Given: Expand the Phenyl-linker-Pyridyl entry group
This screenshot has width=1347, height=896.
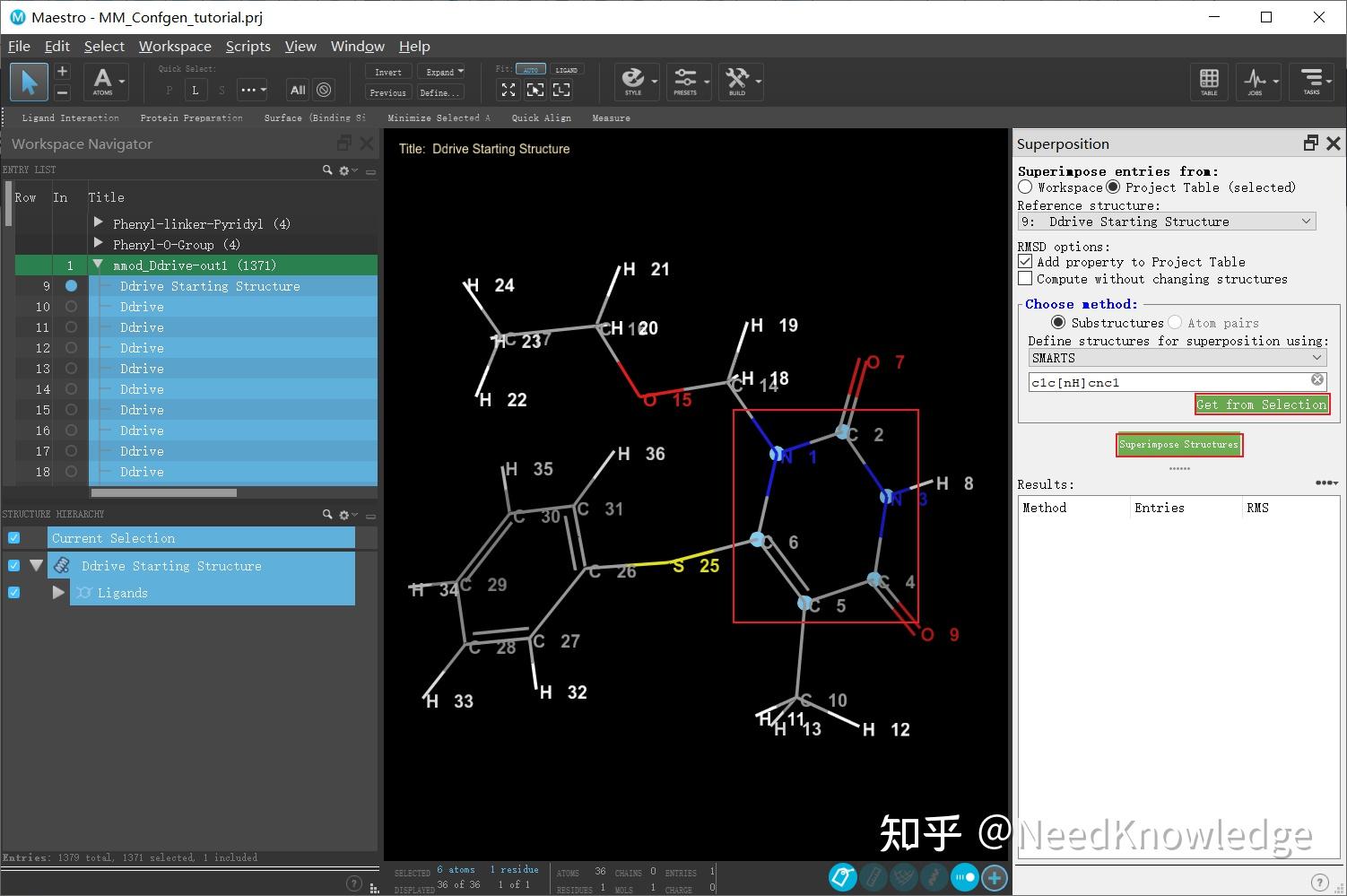Looking at the screenshot, I should (97, 223).
